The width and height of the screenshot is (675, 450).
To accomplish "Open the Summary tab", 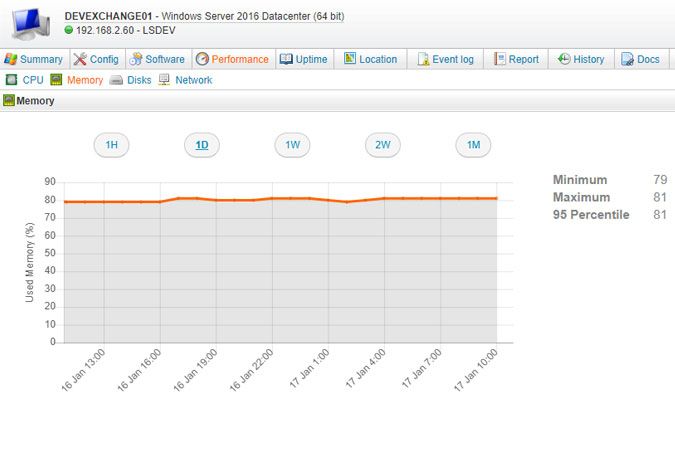I will [34, 60].
